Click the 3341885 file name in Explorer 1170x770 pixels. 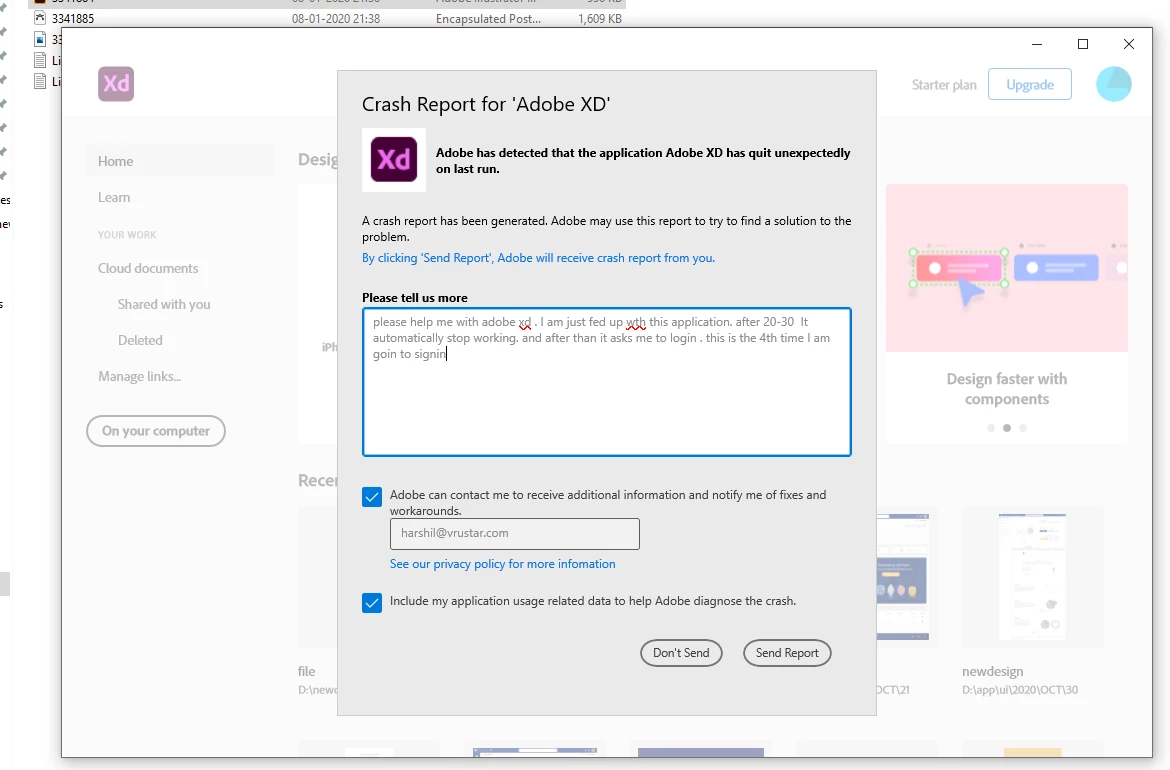click(73, 19)
